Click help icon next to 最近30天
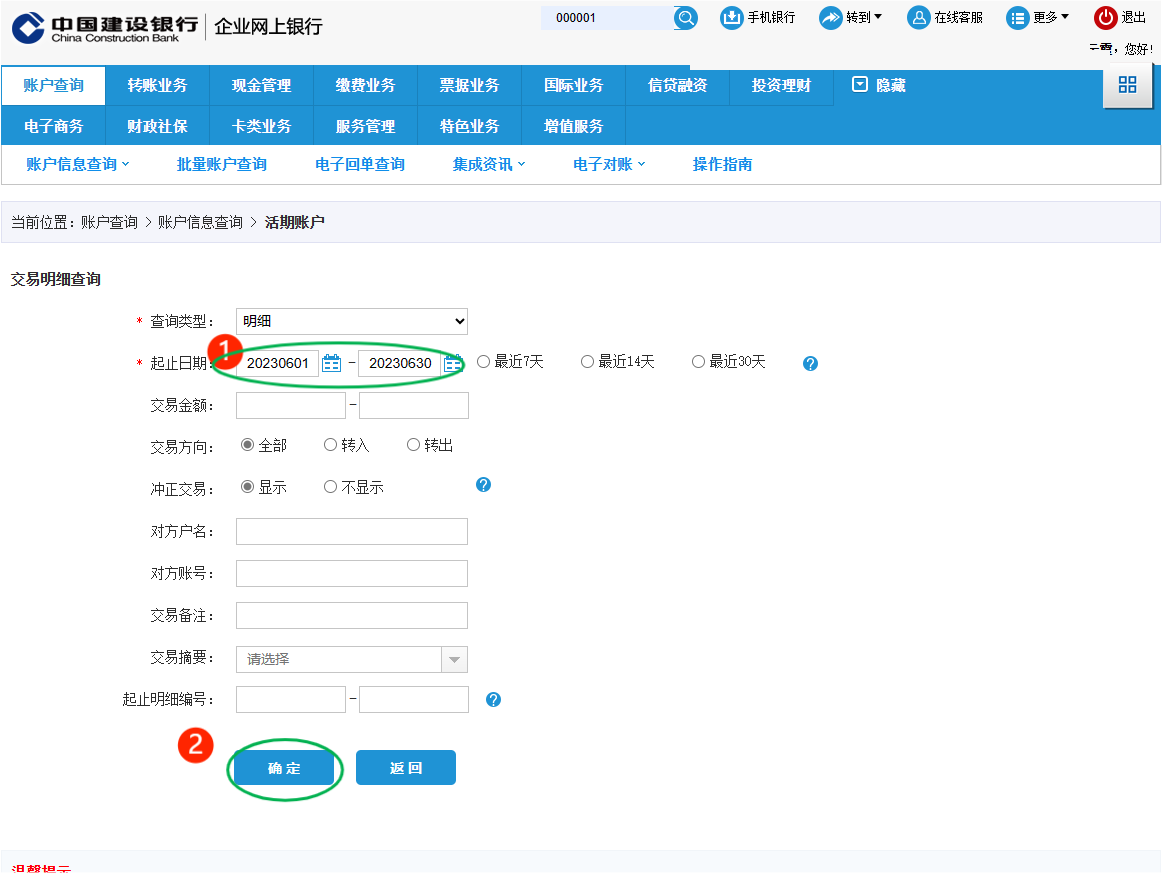This screenshot has width=1164, height=873. pyautogui.click(x=810, y=364)
